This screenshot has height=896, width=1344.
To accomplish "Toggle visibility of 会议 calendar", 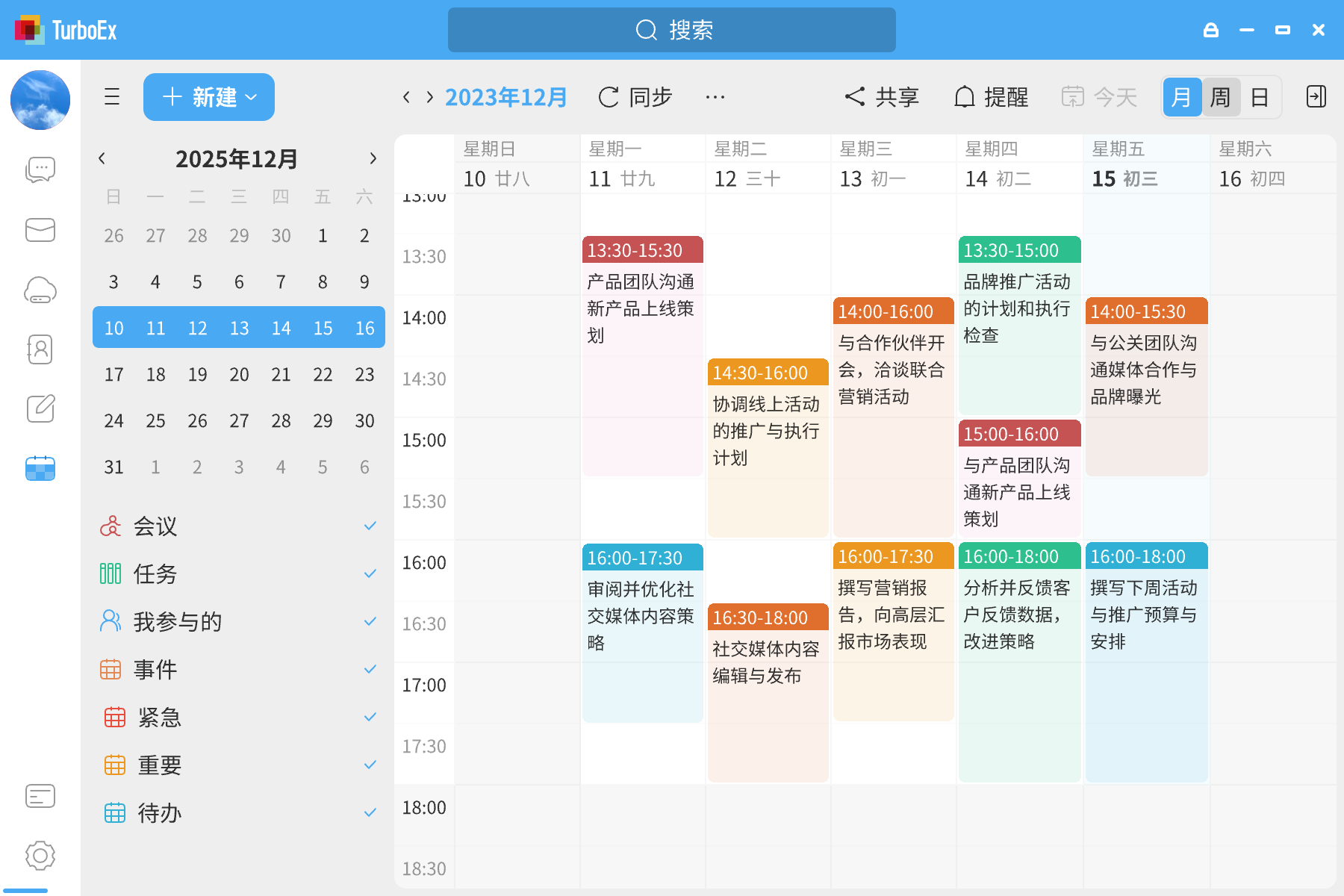I will 370,525.
